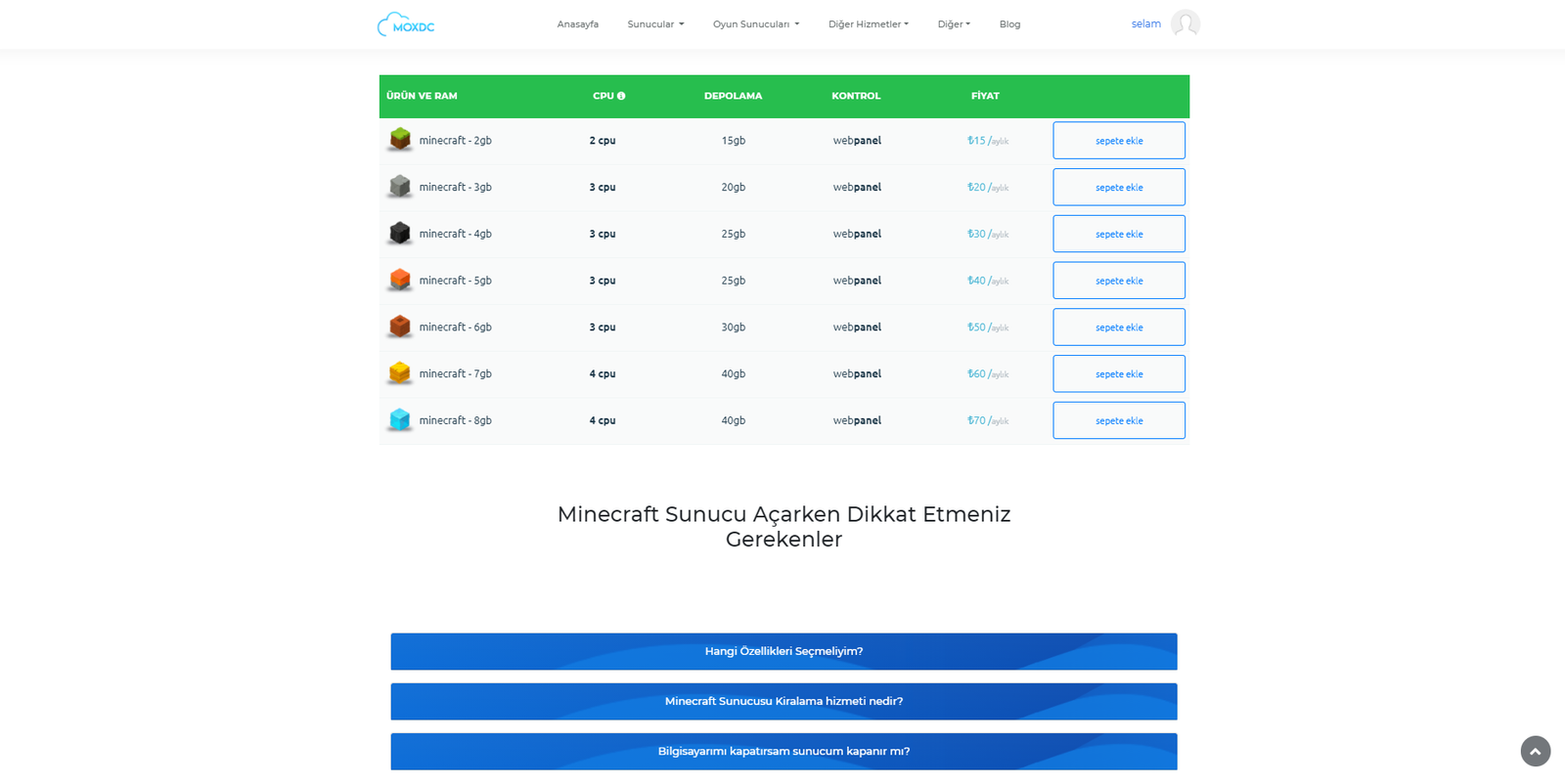Click the MOXDC cloud logo
The width and height of the screenshot is (1565, 784).
point(406,24)
